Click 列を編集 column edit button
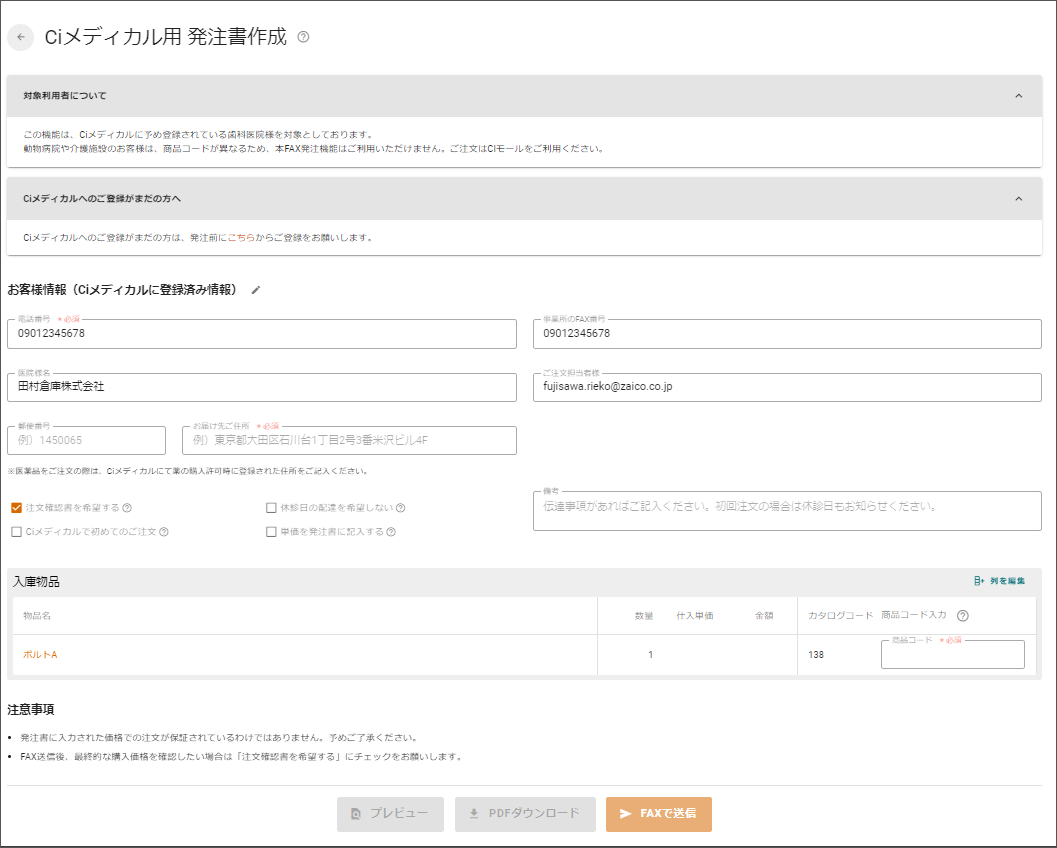The height and width of the screenshot is (848, 1057). pyautogui.click(x=1000, y=581)
